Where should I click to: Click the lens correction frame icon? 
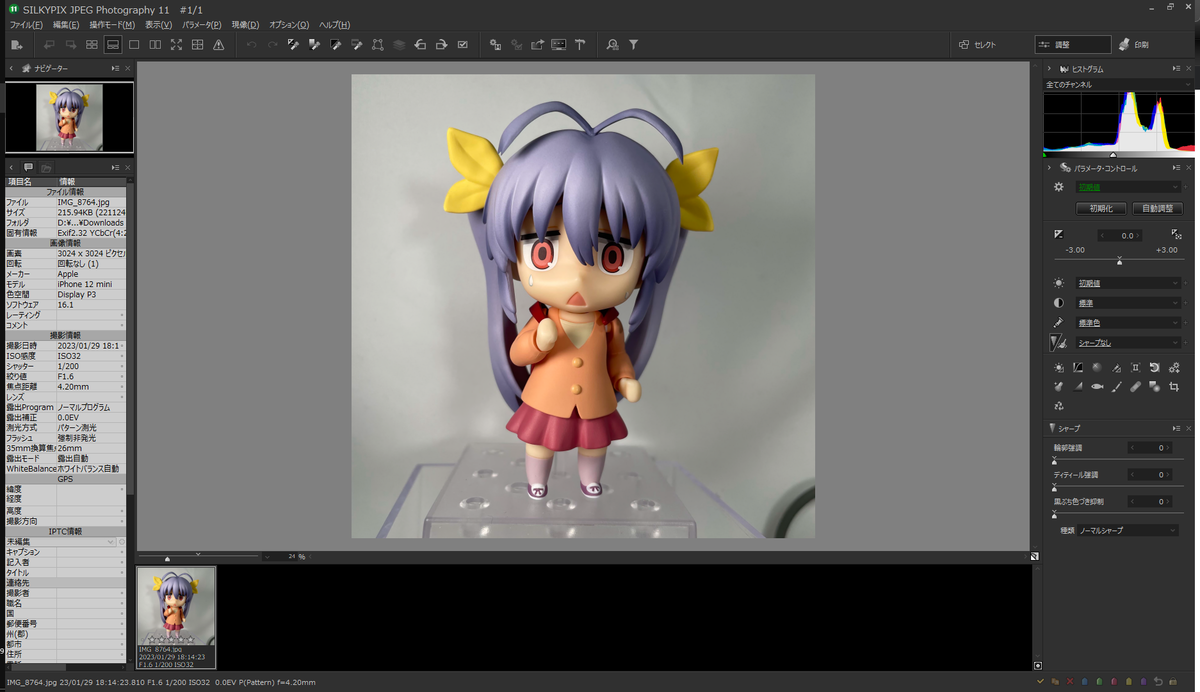pos(1135,368)
